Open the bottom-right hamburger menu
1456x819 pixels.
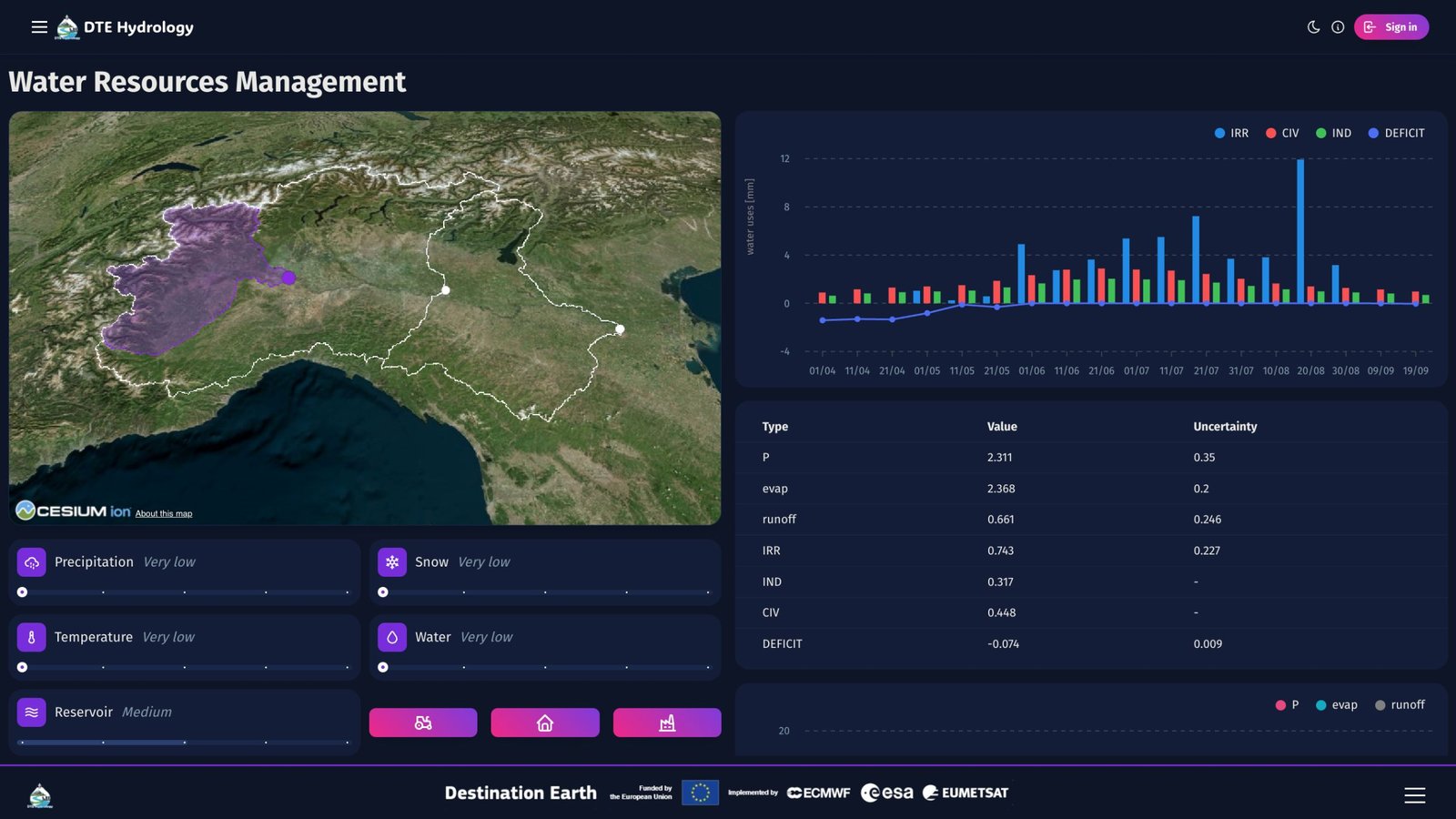click(1415, 794)
